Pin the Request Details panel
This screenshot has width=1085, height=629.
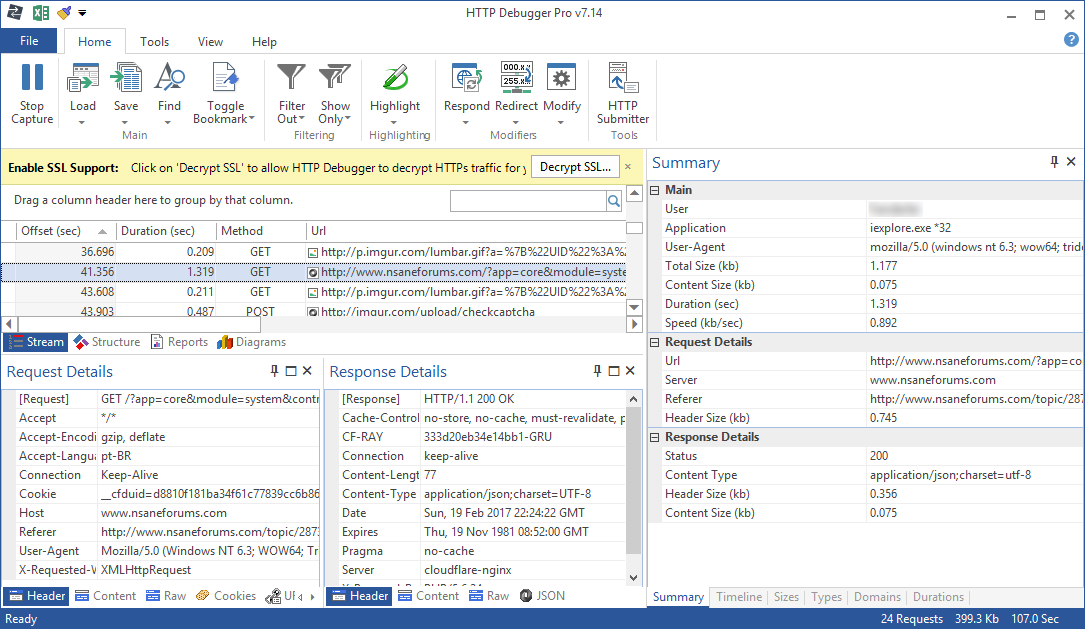click(274, 371)
